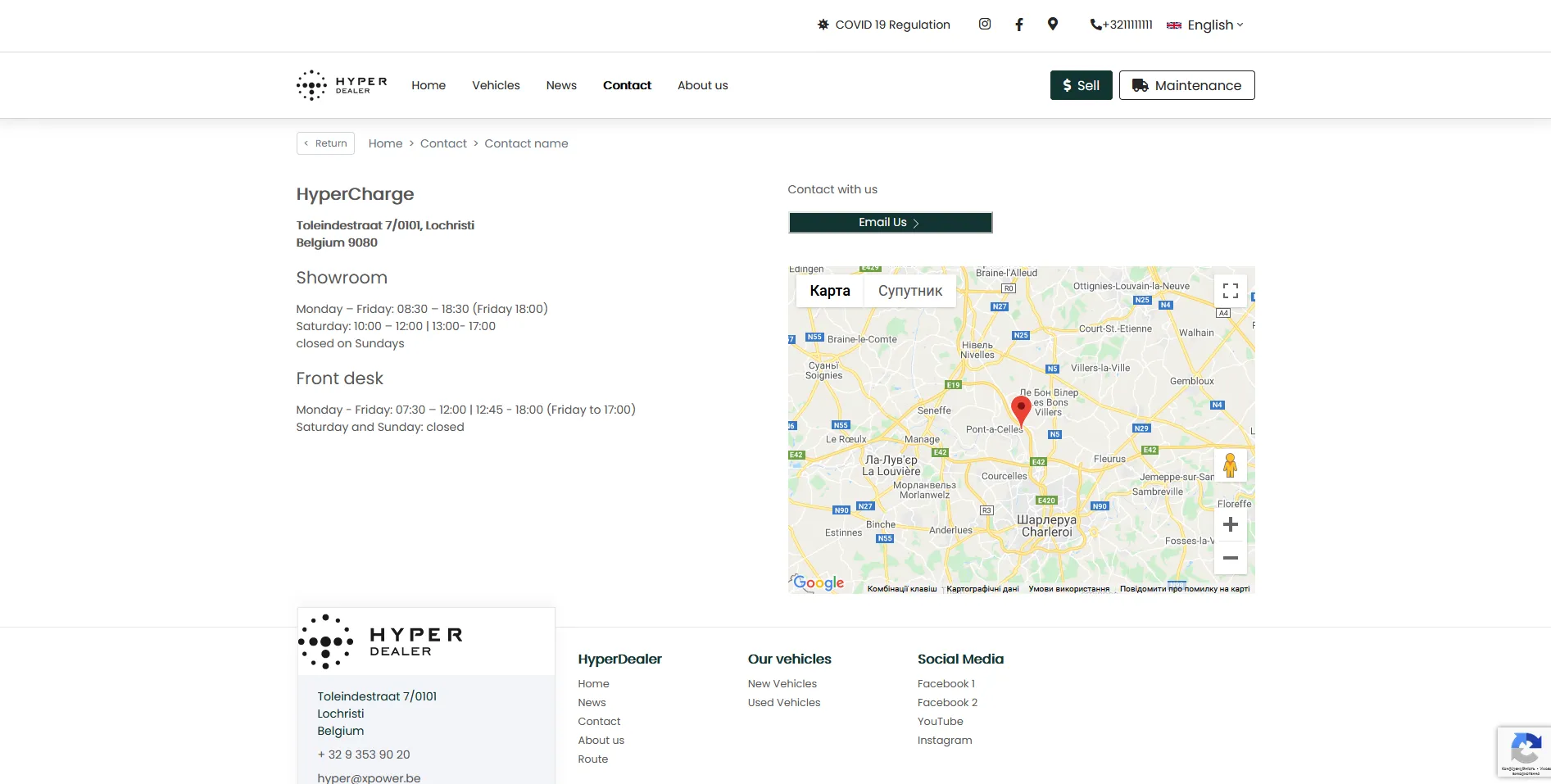Viewport: 1551px width, 784px height.
Task: Open Used Vehicles footer link
Action: [784, 703]
